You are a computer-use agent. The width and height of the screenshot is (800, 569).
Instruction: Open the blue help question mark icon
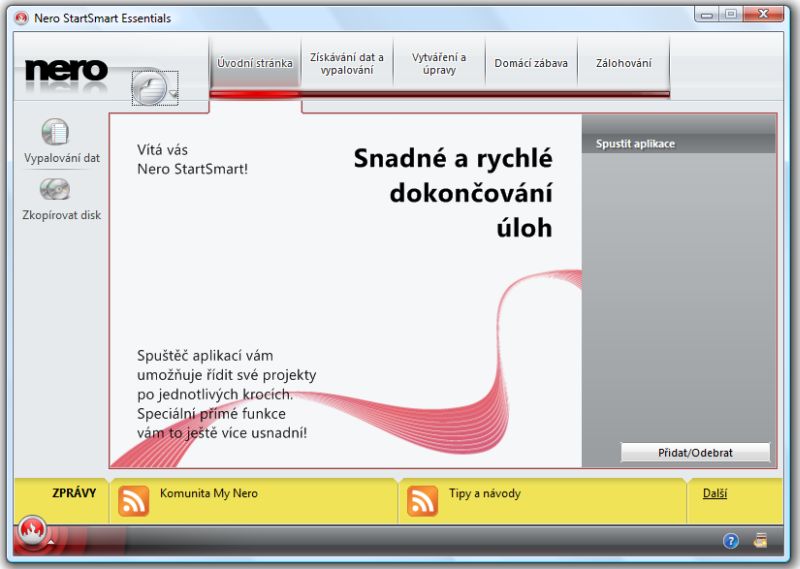731,540
